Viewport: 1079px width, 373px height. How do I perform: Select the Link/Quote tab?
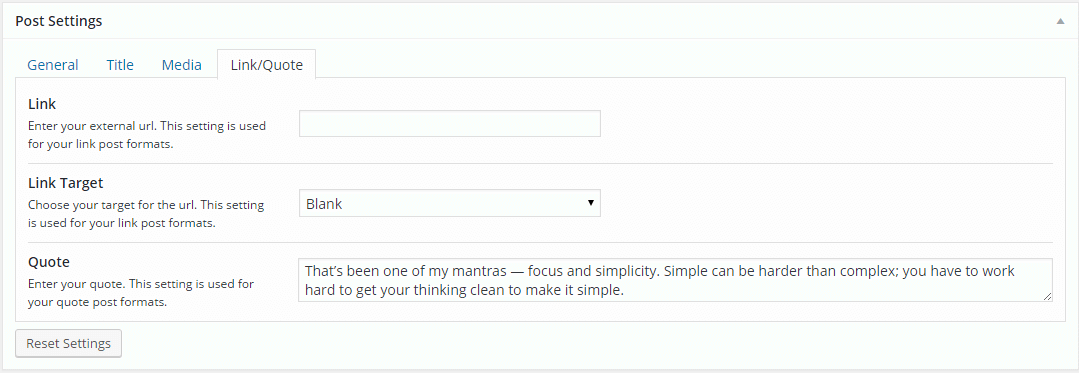tap(266, 65)
